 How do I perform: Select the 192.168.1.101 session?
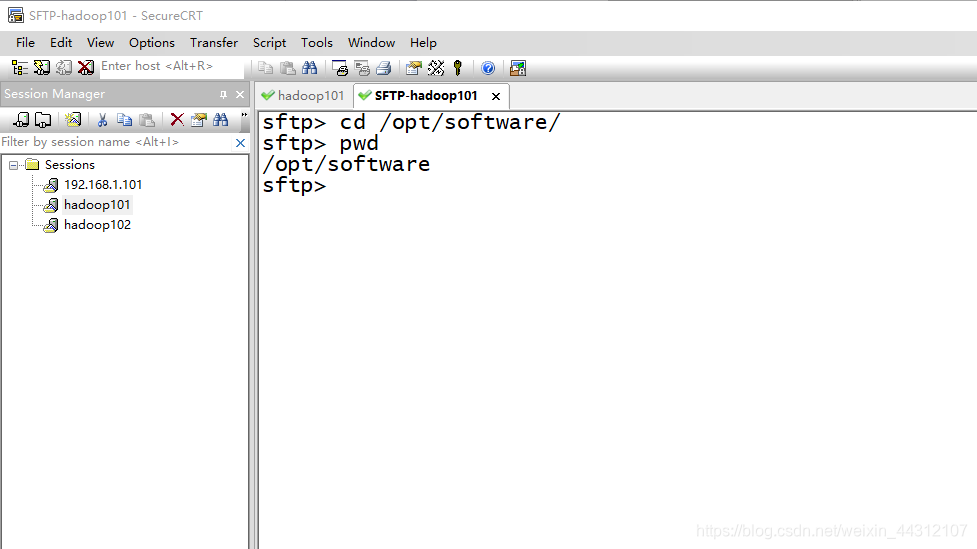coord(103,184)
